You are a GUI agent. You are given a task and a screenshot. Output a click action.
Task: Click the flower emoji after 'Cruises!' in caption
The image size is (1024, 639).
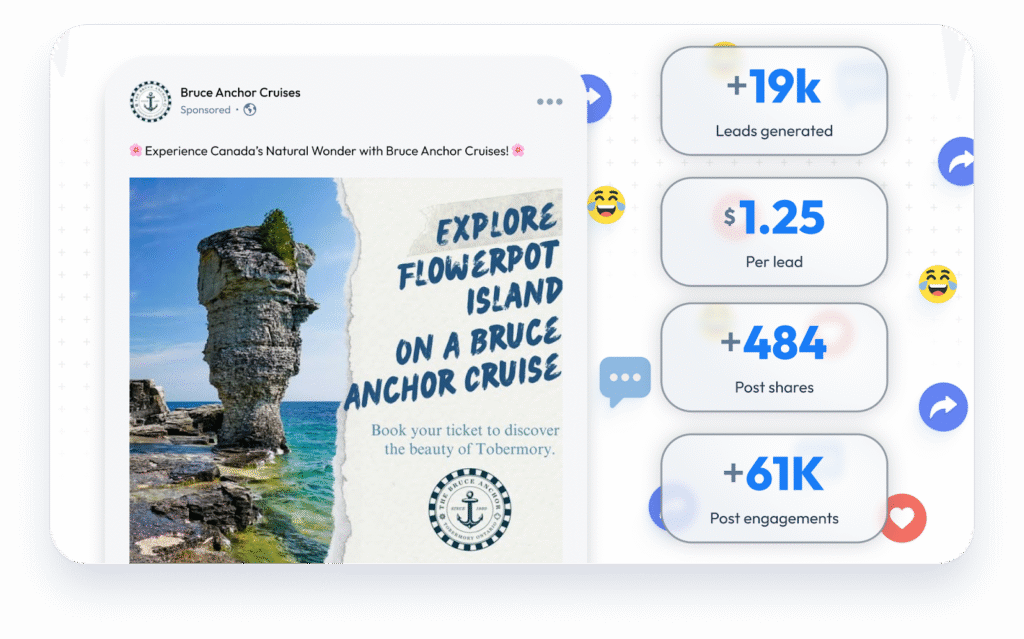(518, 150)
